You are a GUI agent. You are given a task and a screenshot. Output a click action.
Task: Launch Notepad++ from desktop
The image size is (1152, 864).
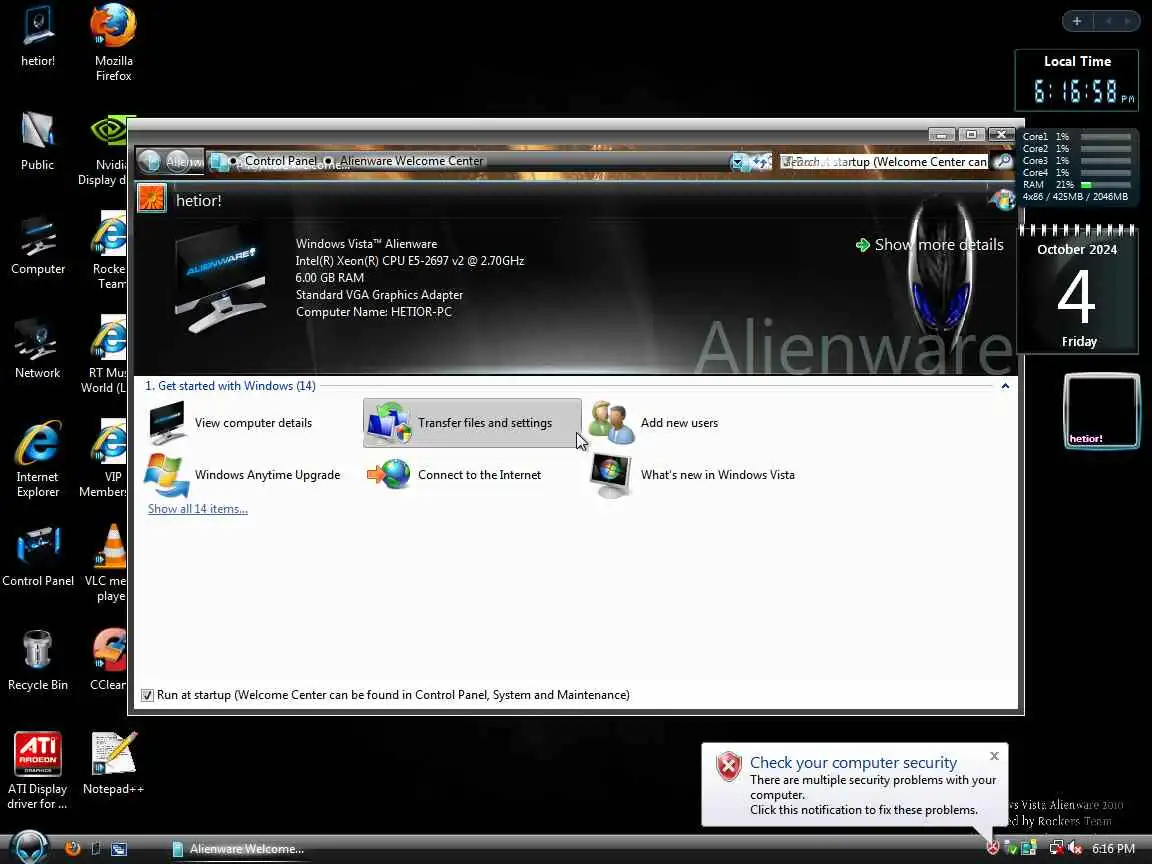point(113,764)
